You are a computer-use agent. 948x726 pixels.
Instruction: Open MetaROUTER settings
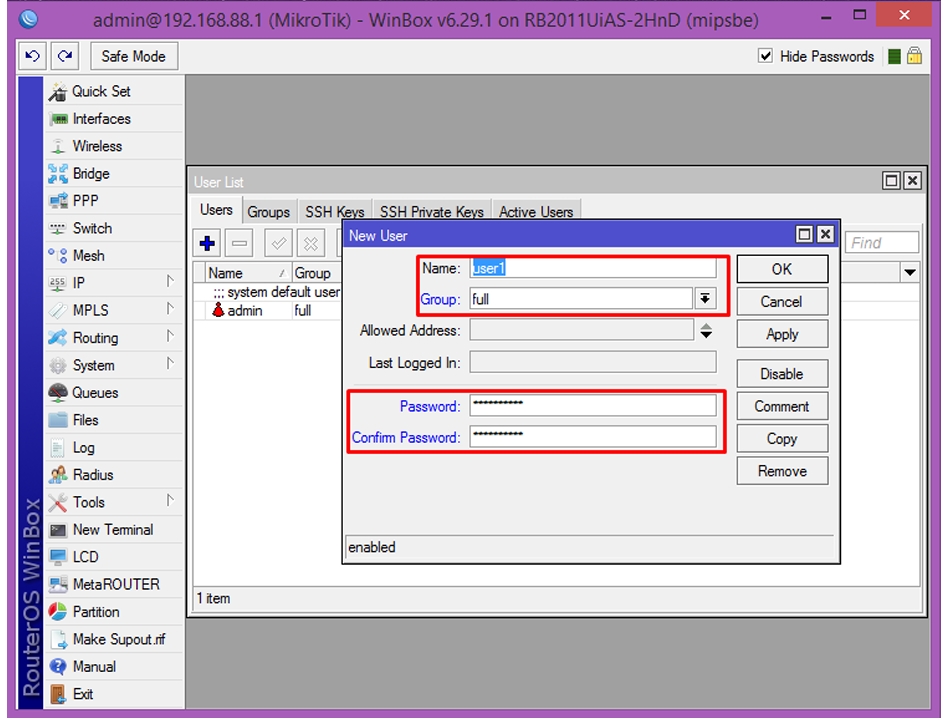click(114, 585)
